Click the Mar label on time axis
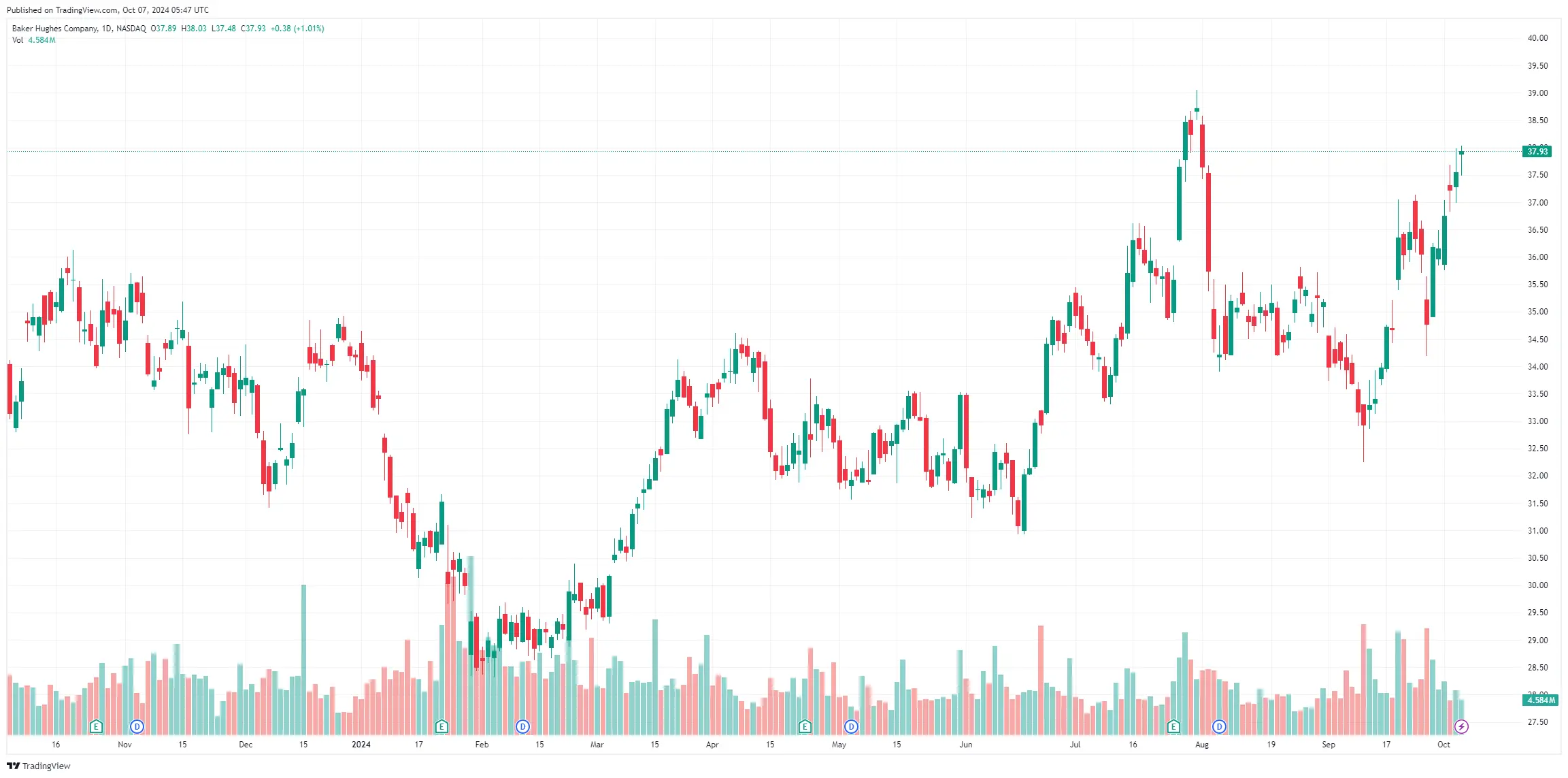This screenshot has width=1568, height=778. click(x=597, y=745)
